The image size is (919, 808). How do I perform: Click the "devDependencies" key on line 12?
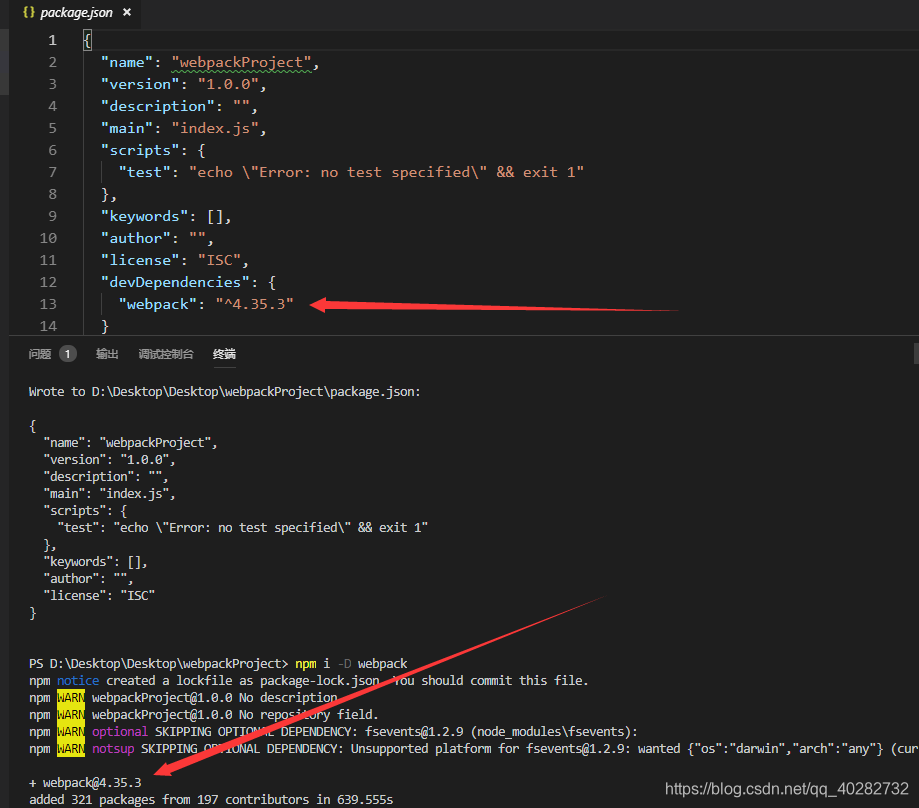[x=175, y=282]
